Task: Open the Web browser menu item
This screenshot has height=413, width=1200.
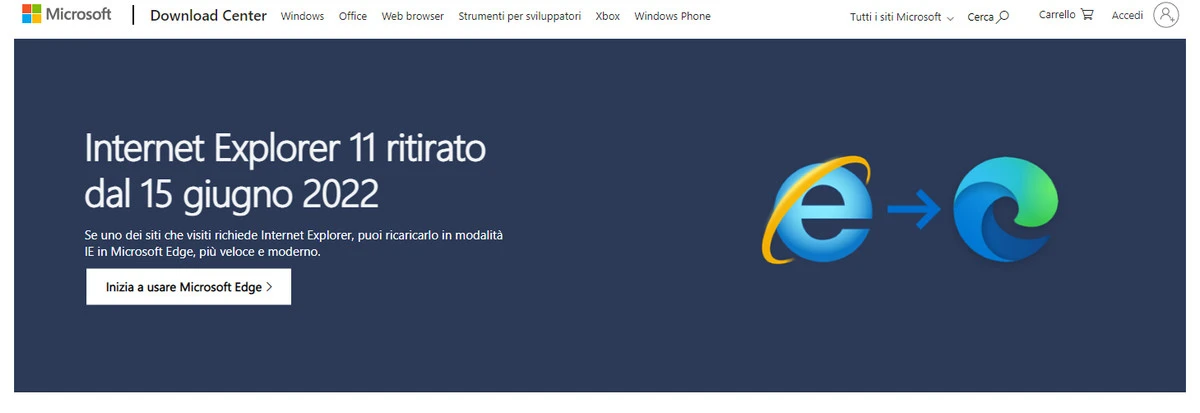Action: pyautogui.click(x=413, y=17)
